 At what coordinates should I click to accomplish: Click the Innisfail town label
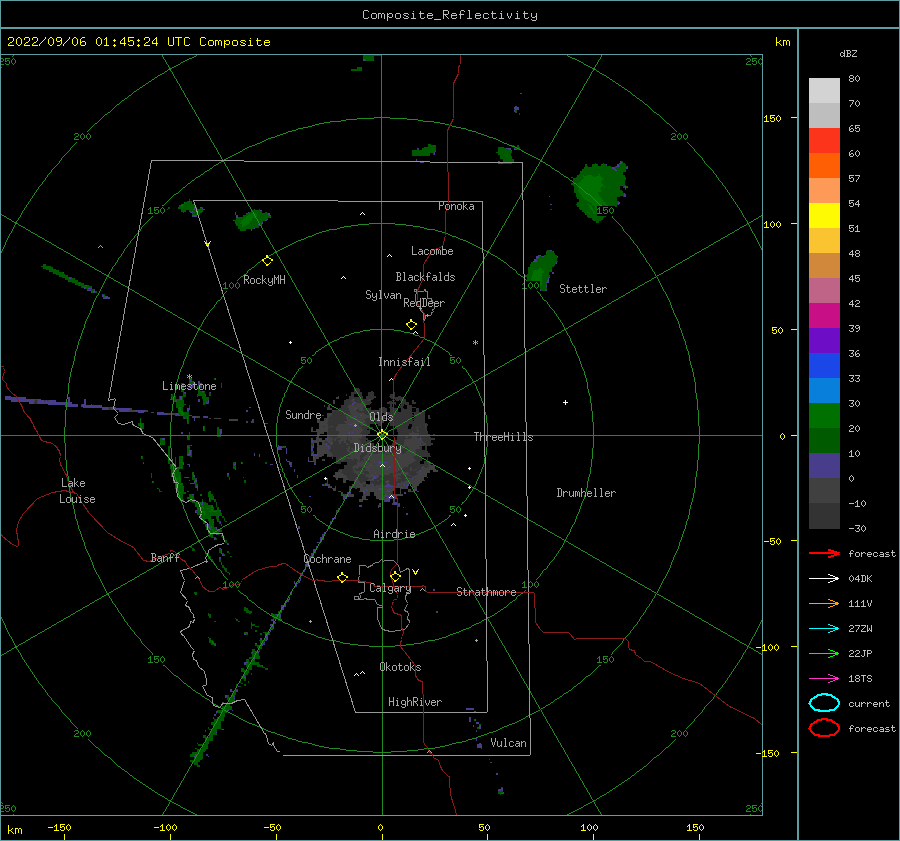pyautogui.click(x=404, y=362)
